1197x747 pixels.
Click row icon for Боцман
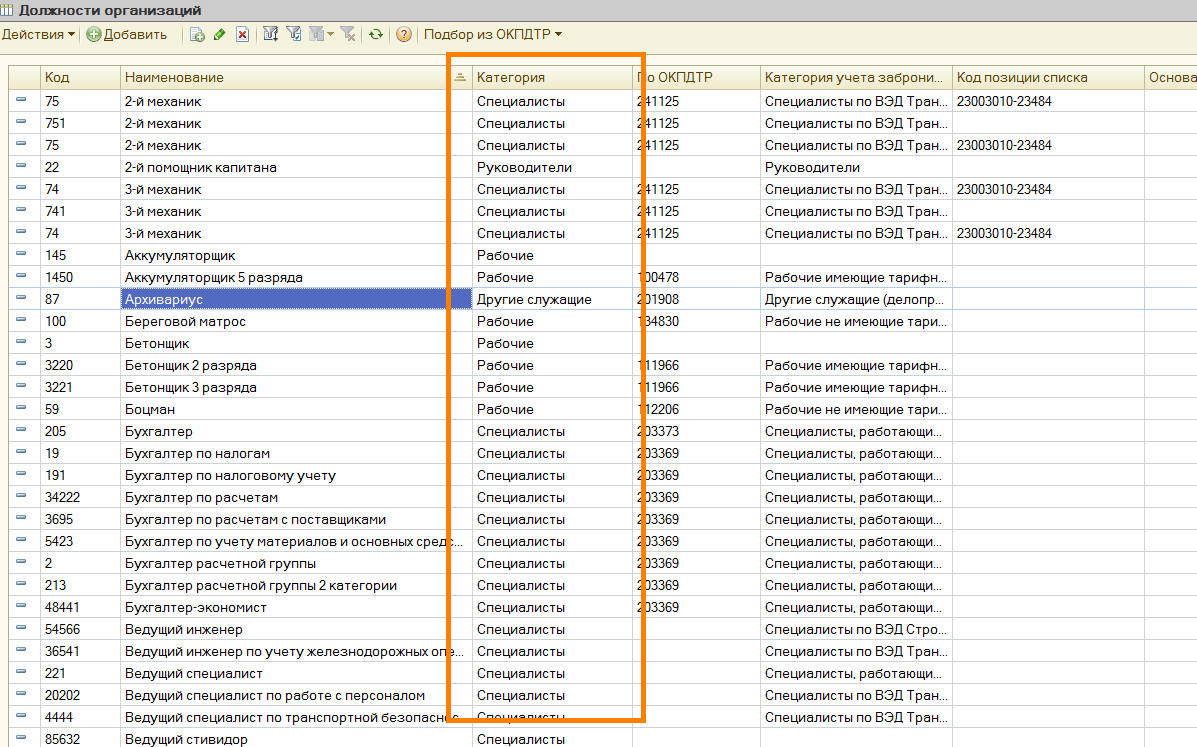point(21,408)
